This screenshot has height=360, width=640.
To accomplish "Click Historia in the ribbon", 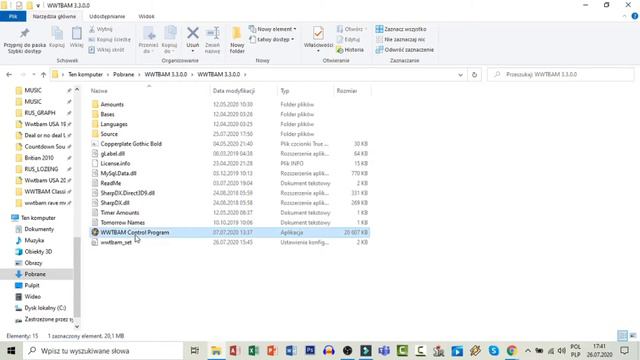I will coord(350,50).
